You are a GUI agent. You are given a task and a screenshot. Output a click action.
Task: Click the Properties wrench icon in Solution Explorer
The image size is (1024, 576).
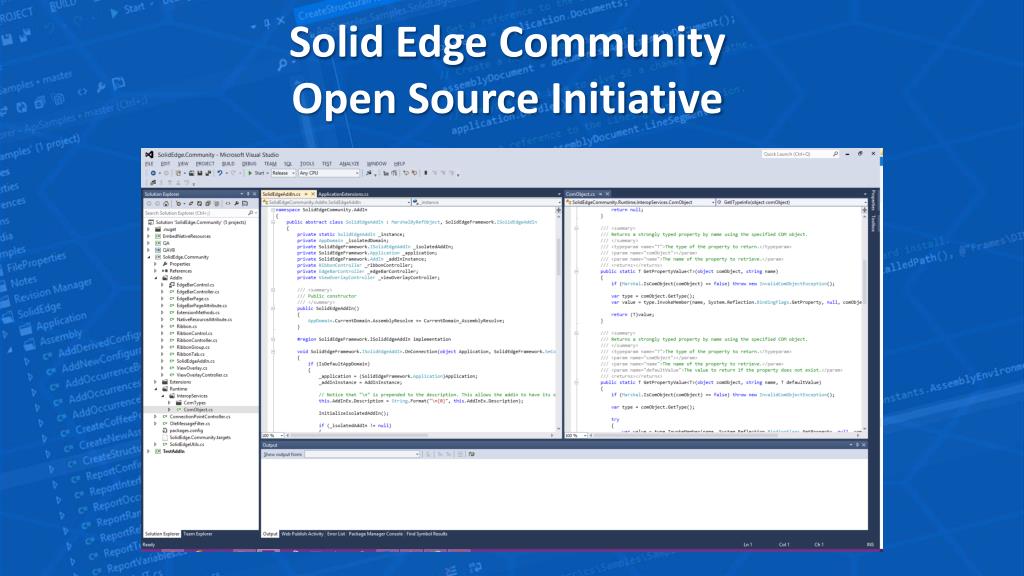pos(236,204)
